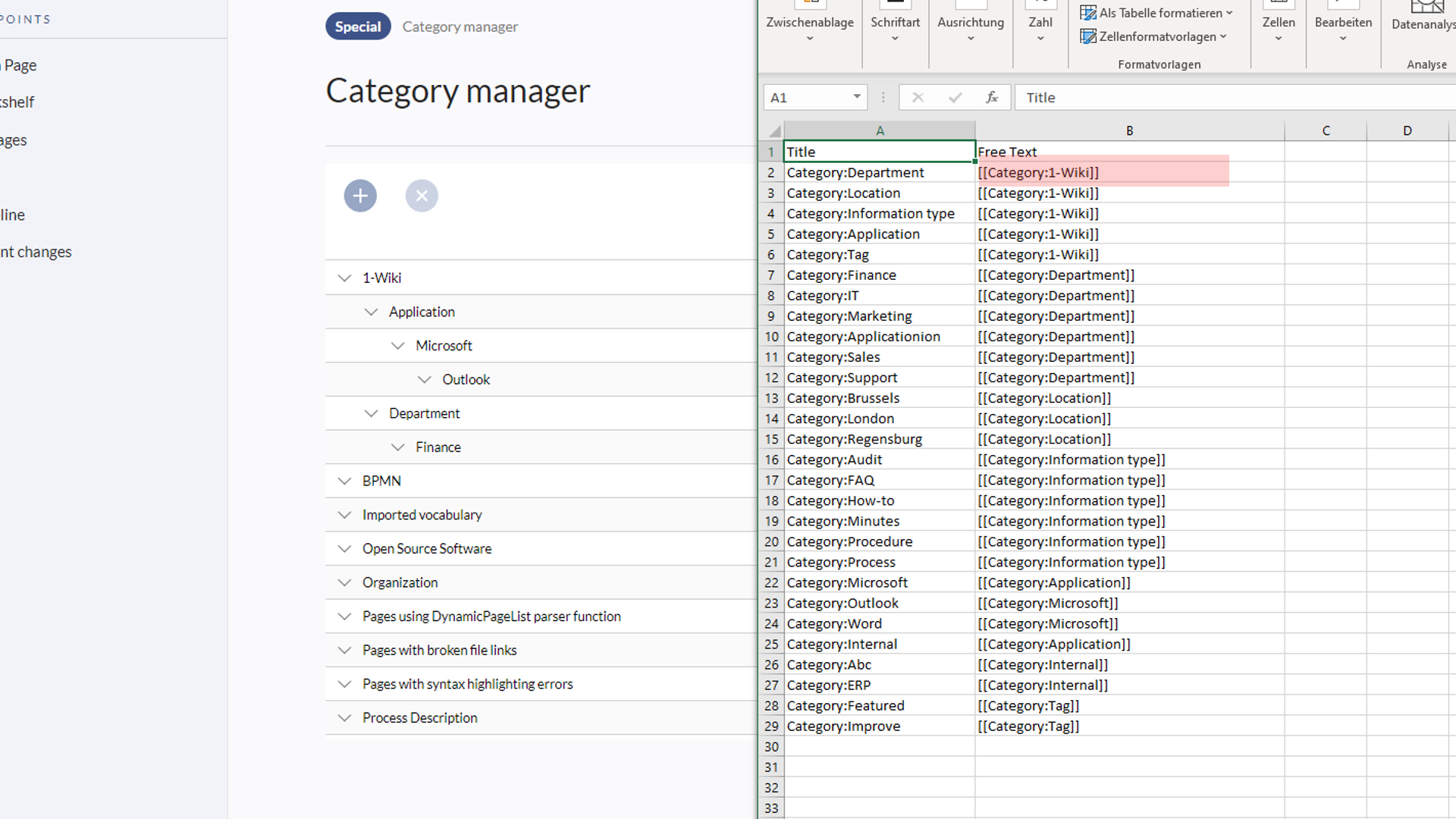Click cell Category:How-to

[x=880, y=500]
